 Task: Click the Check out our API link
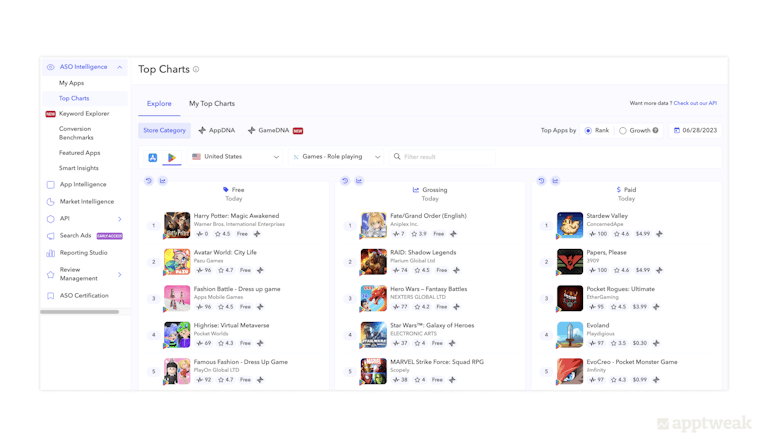coord(695,103)
